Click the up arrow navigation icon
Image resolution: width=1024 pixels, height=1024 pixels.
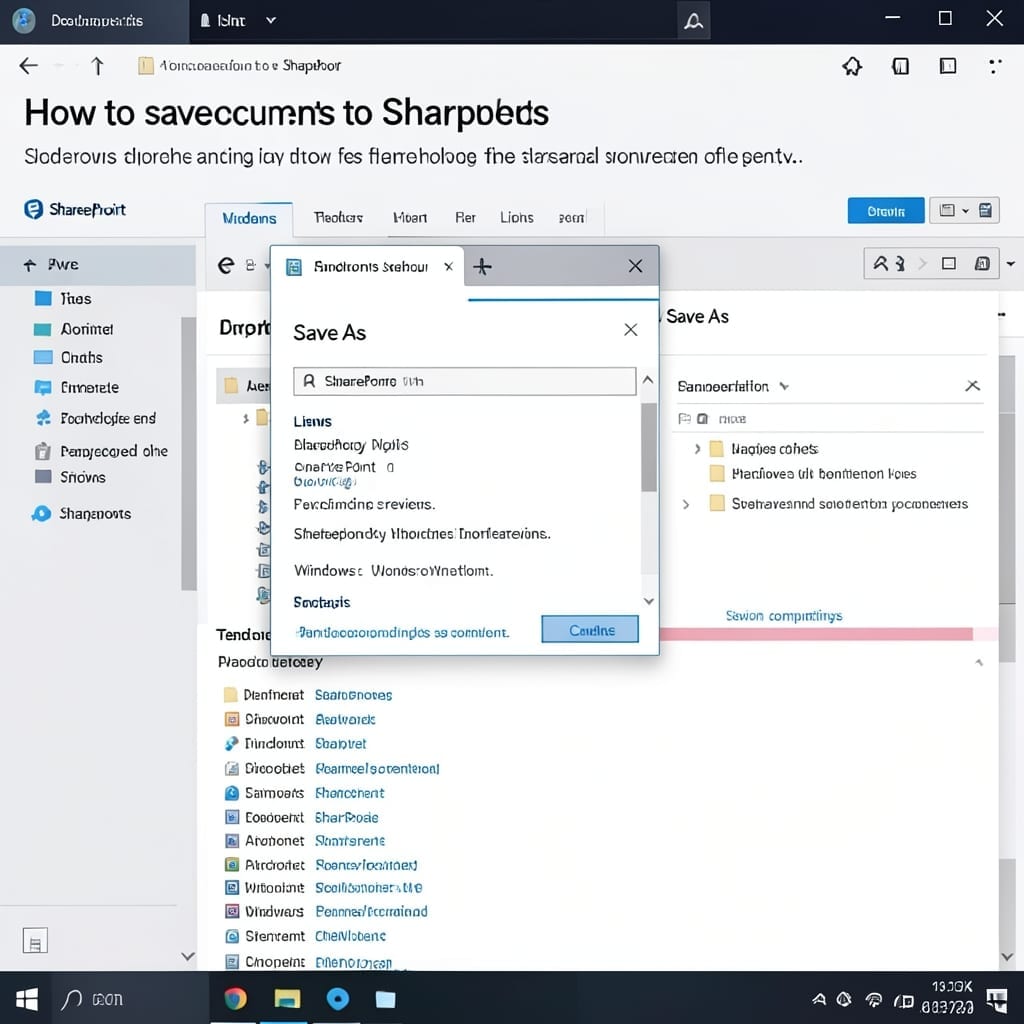pyautogui.click(x=97, y=65)
